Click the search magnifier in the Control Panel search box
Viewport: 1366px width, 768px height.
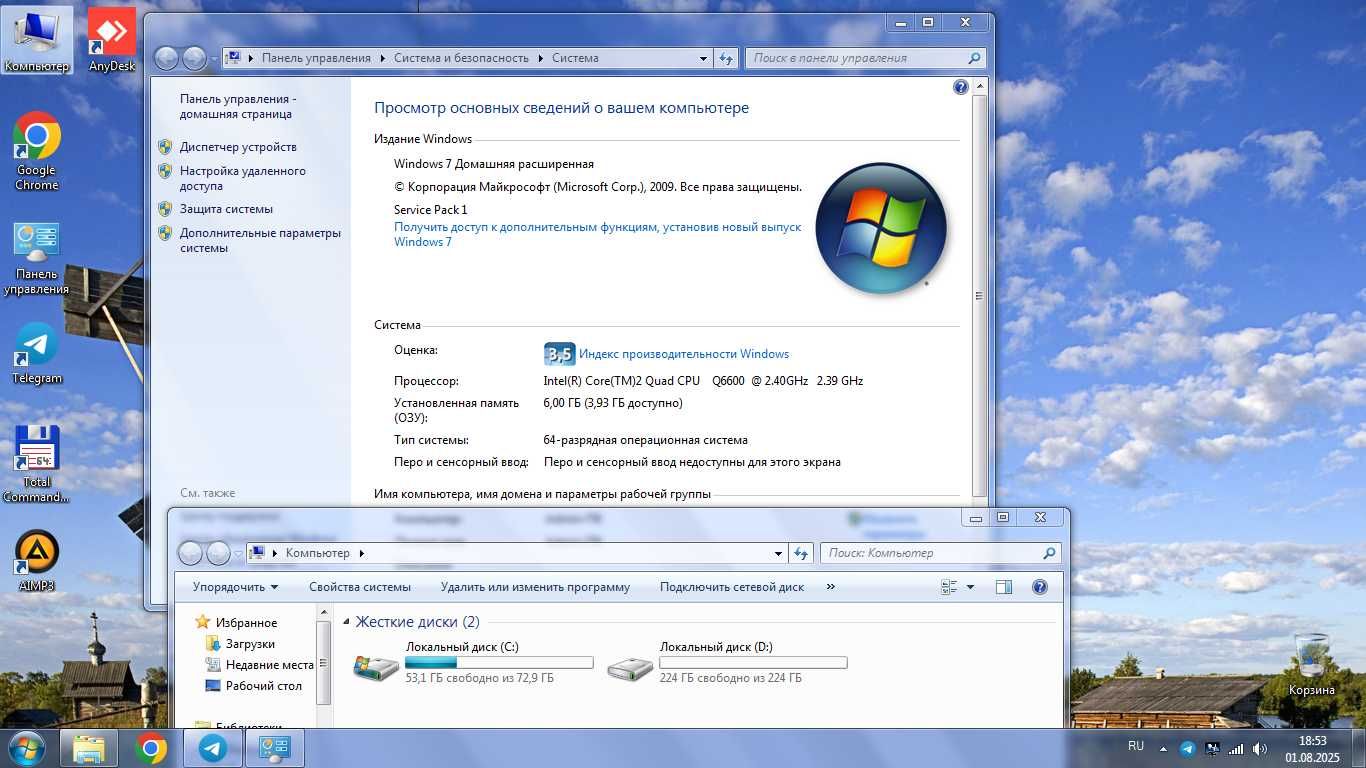pyautogui.click(x=975, y=58)
